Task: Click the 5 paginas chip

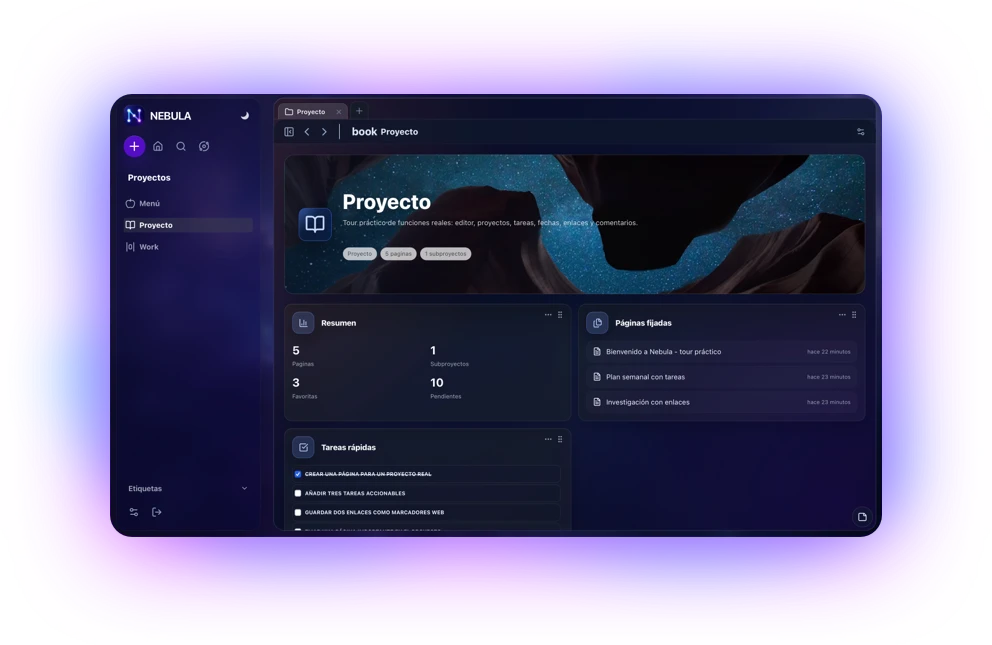Action: pos(398,254)
